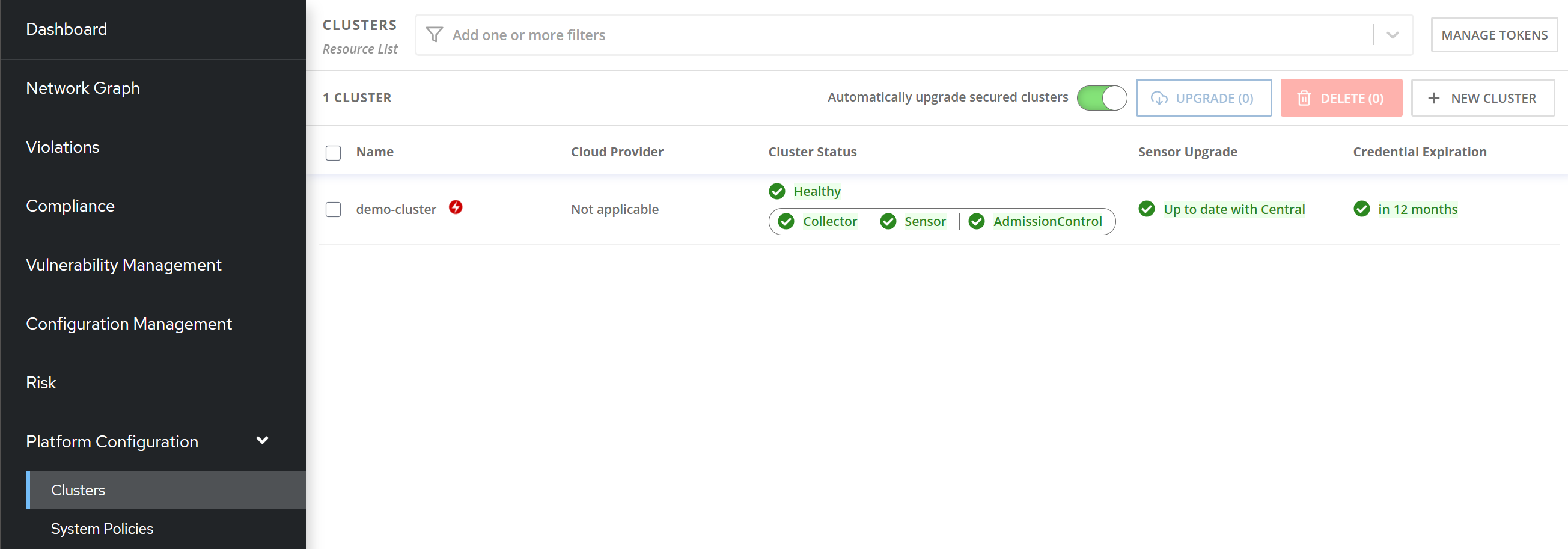The image size is (1568, 549).
Task: Check the select-all clusters checkbox
Action: (333, 152)
